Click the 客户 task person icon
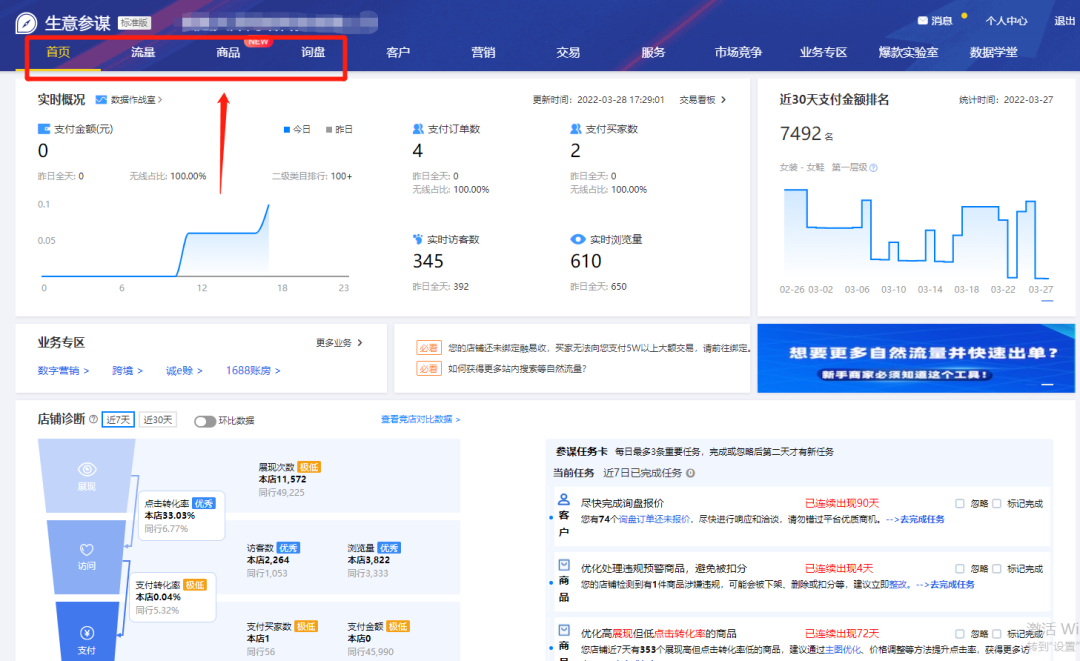 (x=564, y=499)
